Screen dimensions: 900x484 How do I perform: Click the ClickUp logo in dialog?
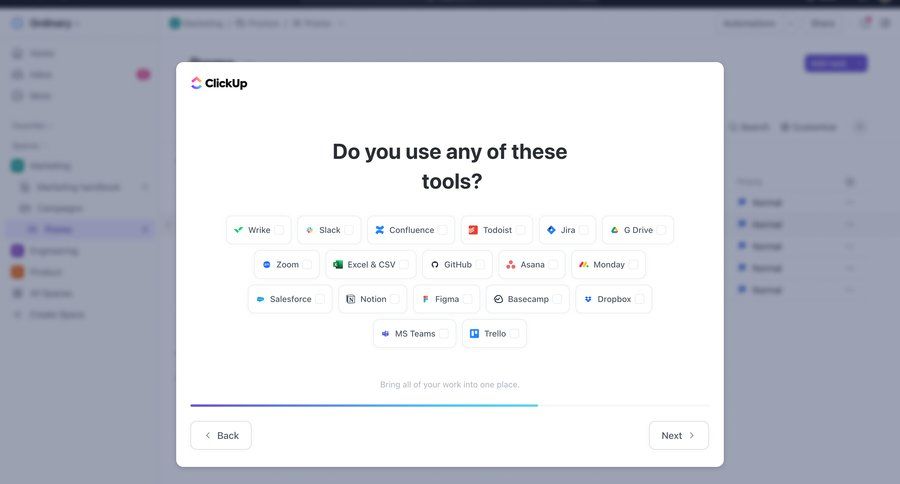tap(219, 83)
